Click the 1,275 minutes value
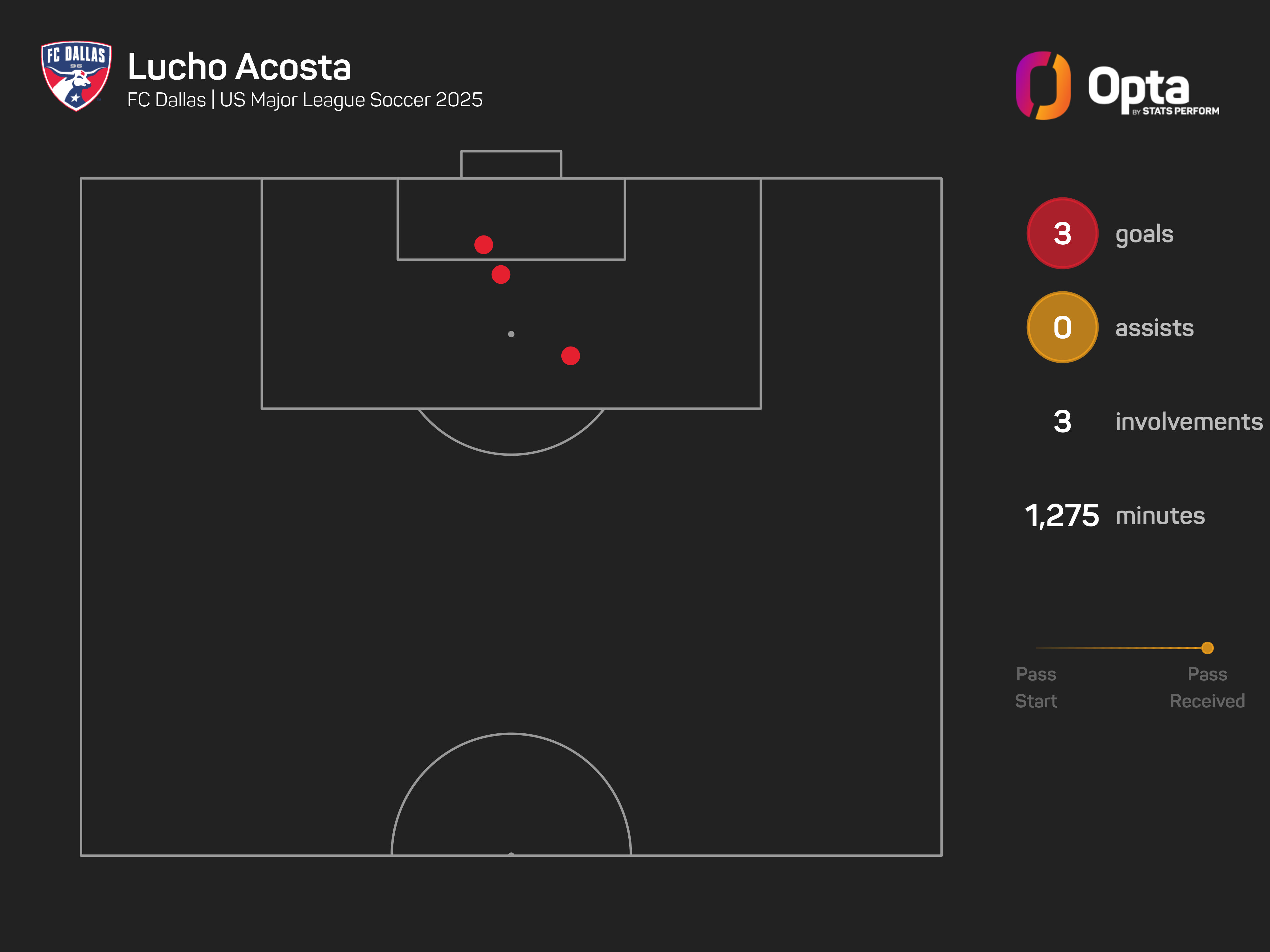 click(x=1062, y=515)
